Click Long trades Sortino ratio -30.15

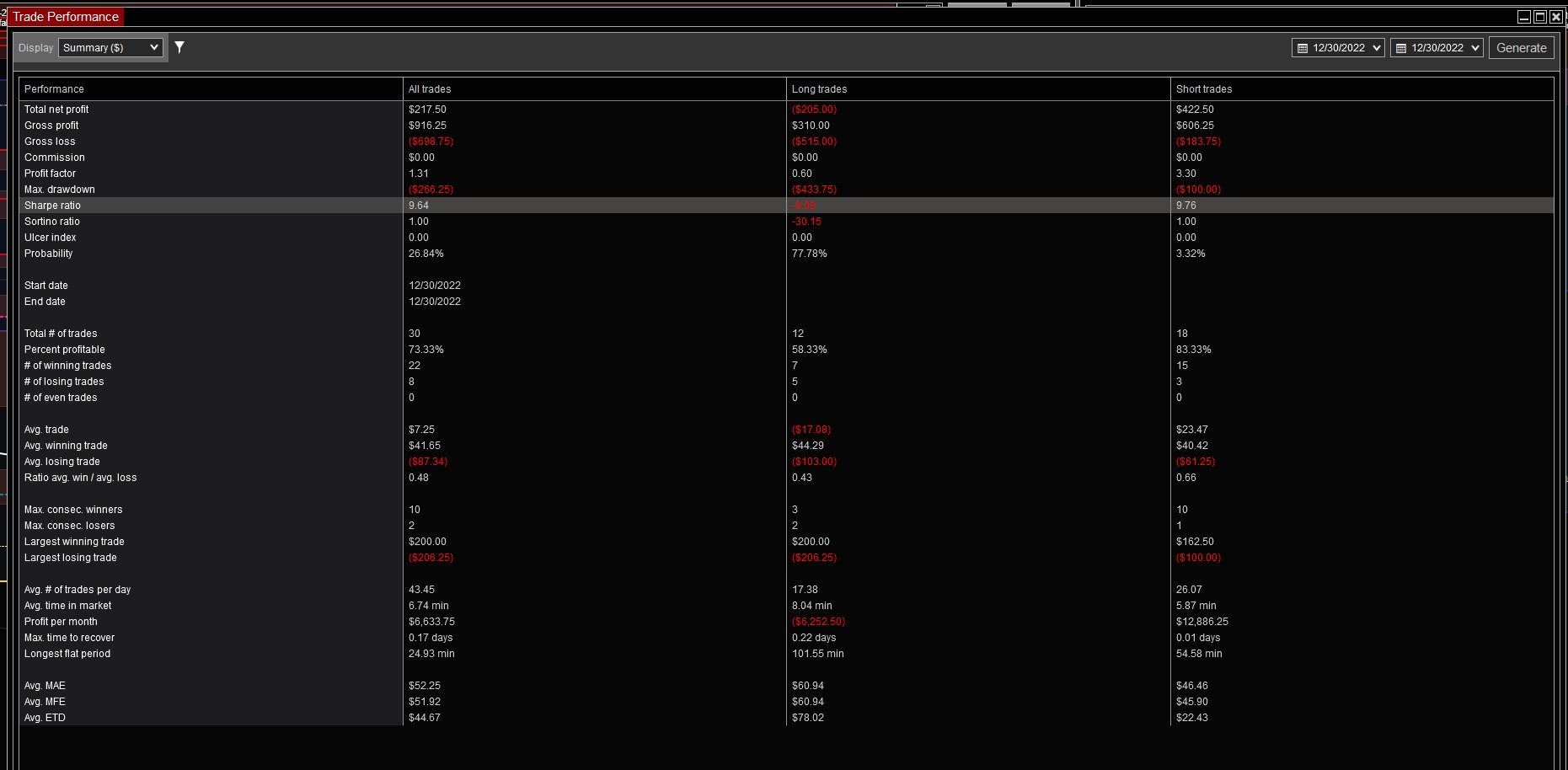(806, 222)
